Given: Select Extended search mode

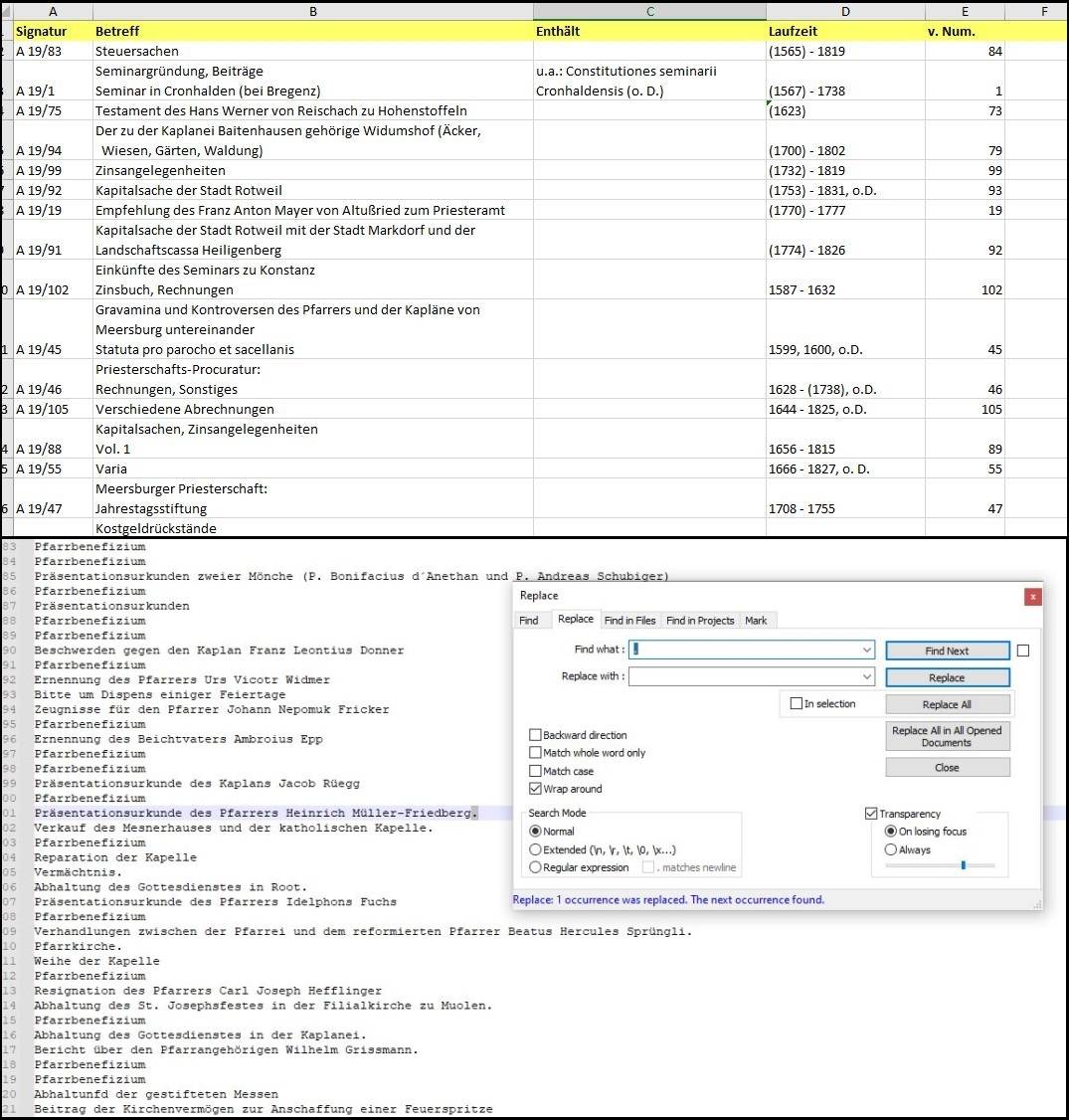Looking at the screenshot, I should coord(535,850).
